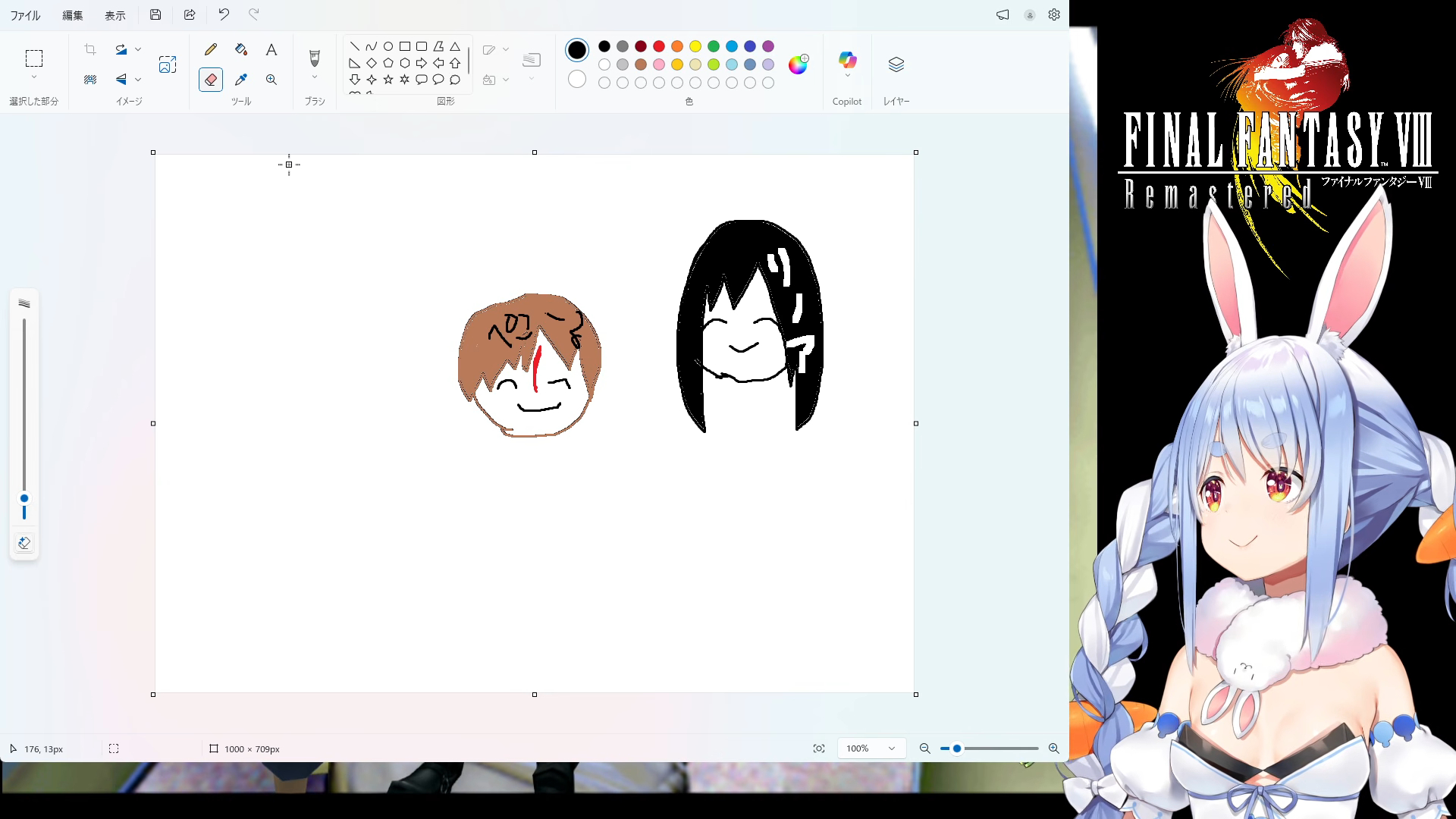Click the zoom in plus button
Viewport: 1456px width, 819px height.
[x=1053, y=748]
